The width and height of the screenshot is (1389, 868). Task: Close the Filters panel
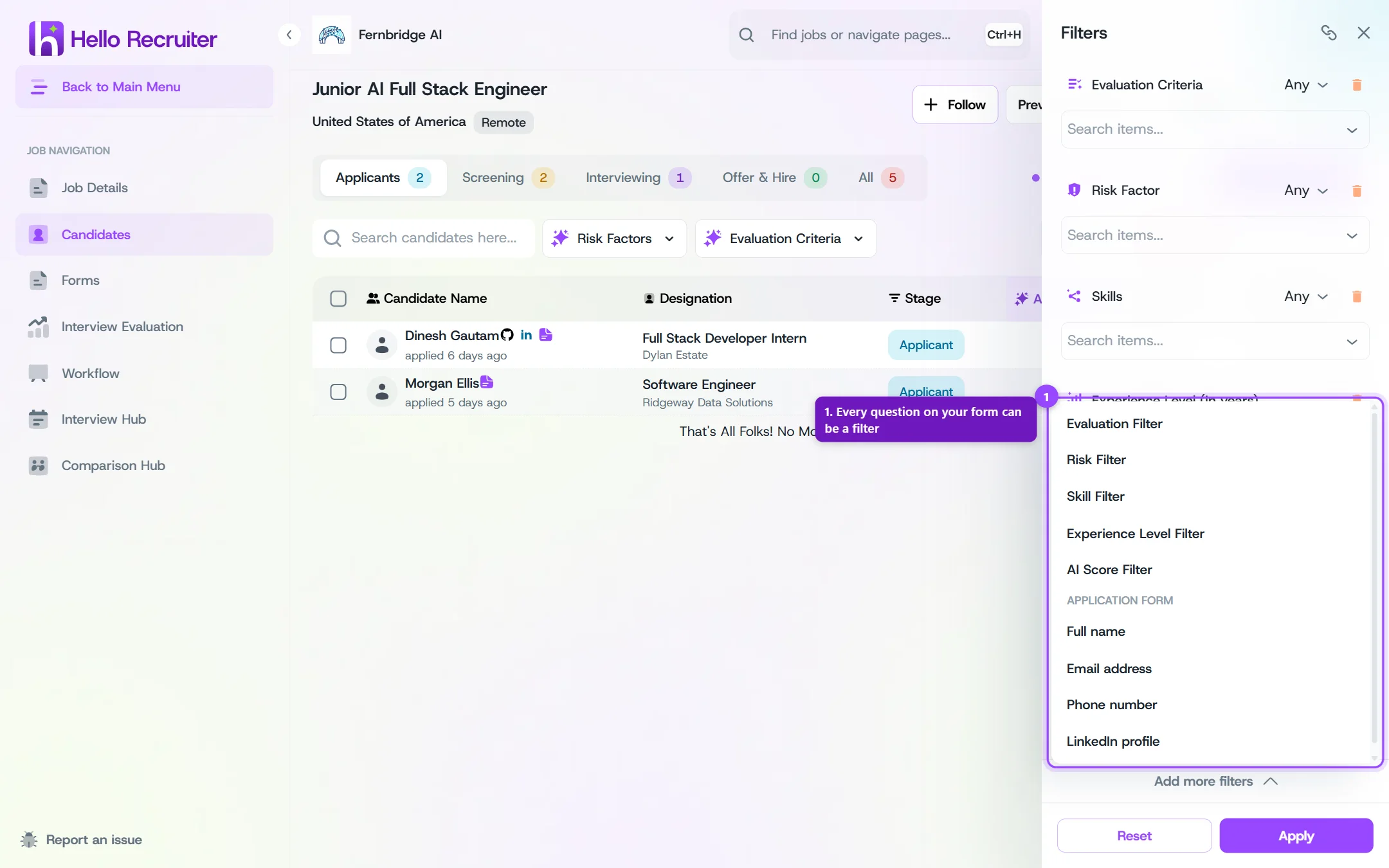1363,33
